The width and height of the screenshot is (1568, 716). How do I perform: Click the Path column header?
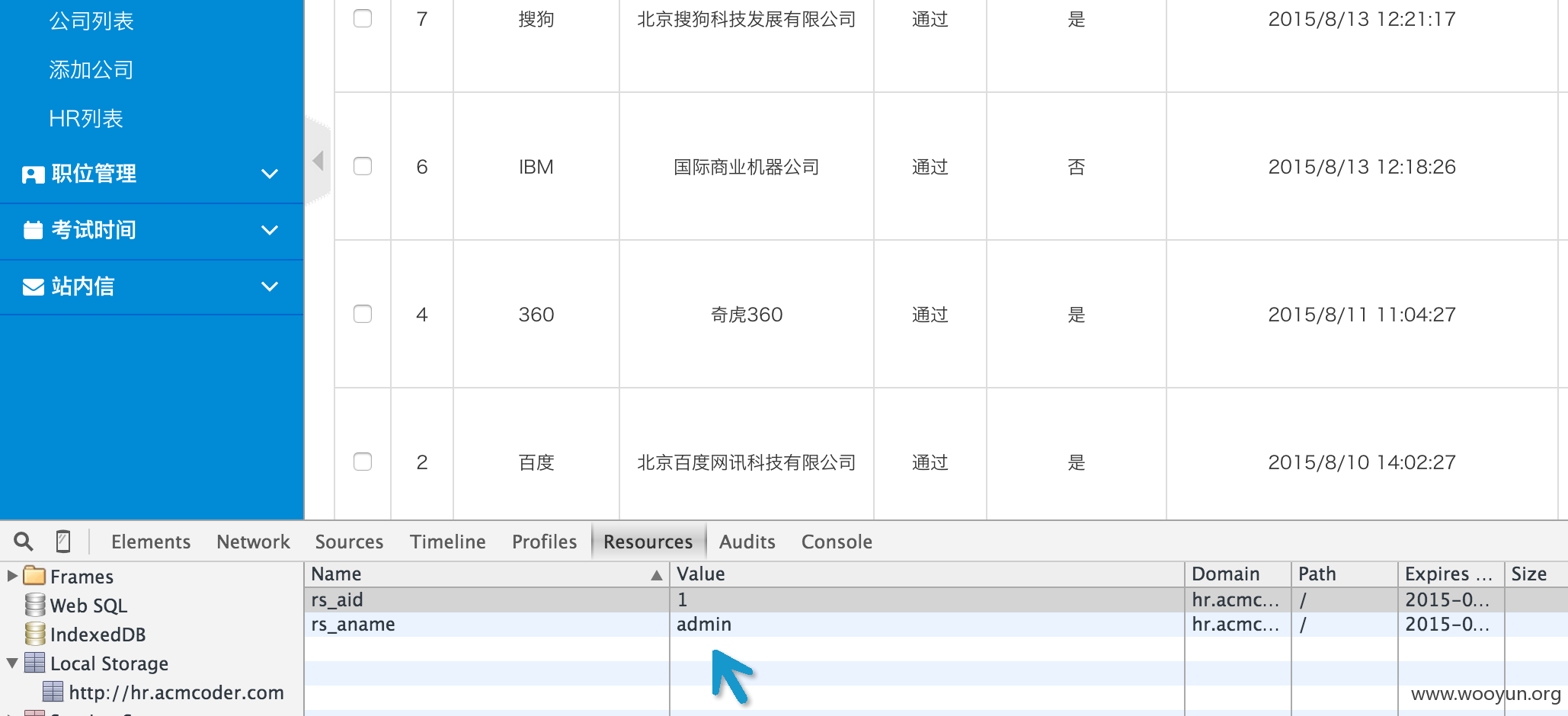point(1345,574)
